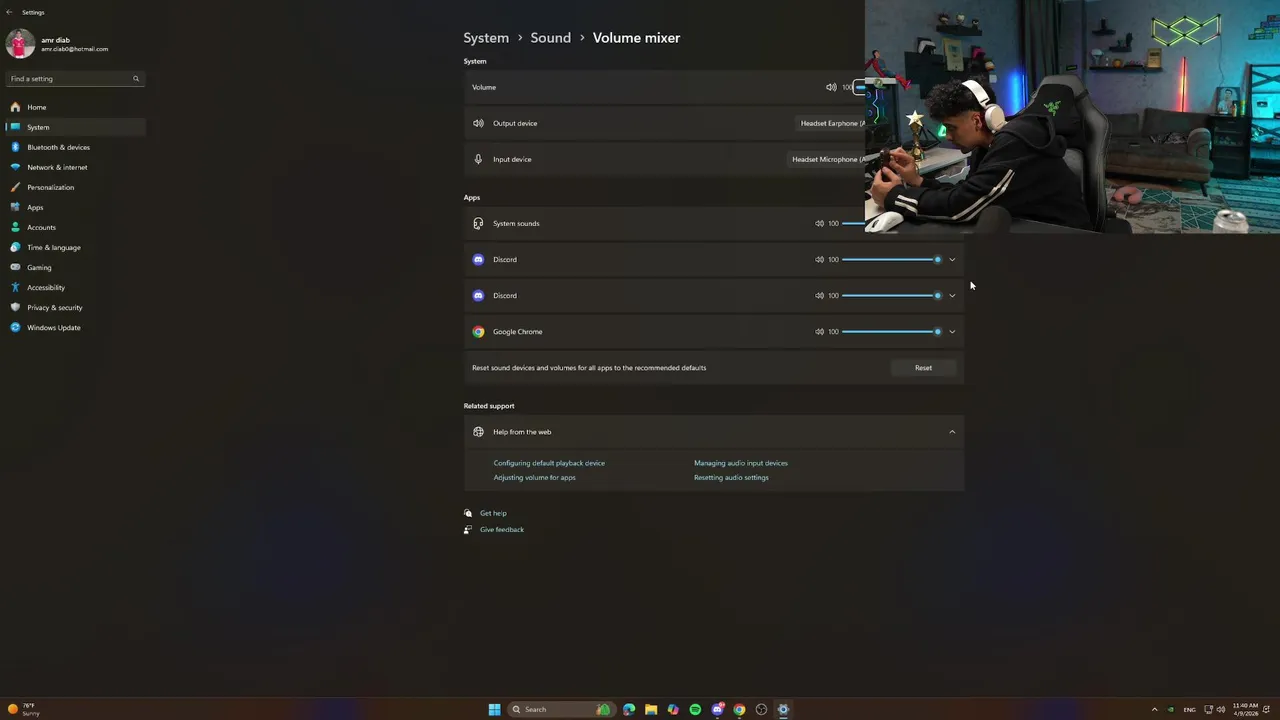The image size is (1280, 720).
Task: Open the network tray icon
Action: pyautogui.click(x=1208, y=710)
